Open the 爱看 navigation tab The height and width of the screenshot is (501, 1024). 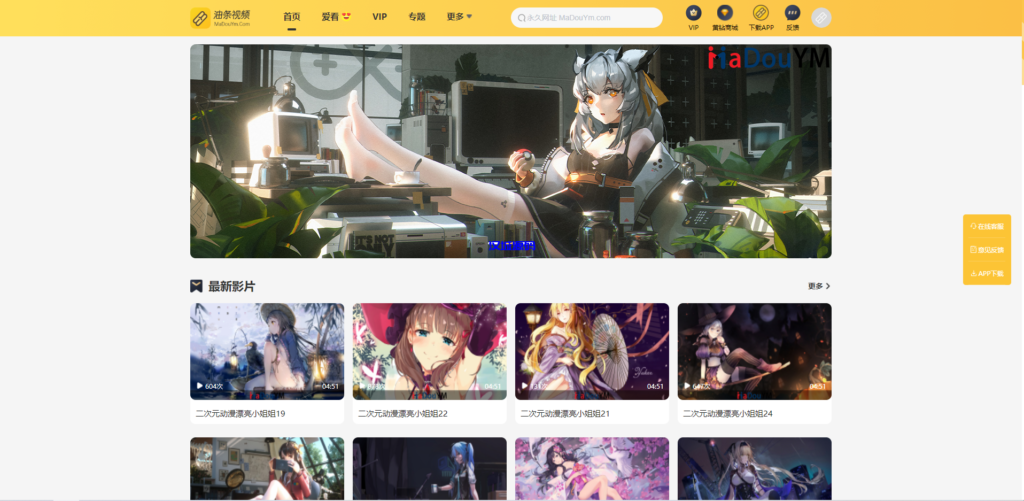click(336, 17)
